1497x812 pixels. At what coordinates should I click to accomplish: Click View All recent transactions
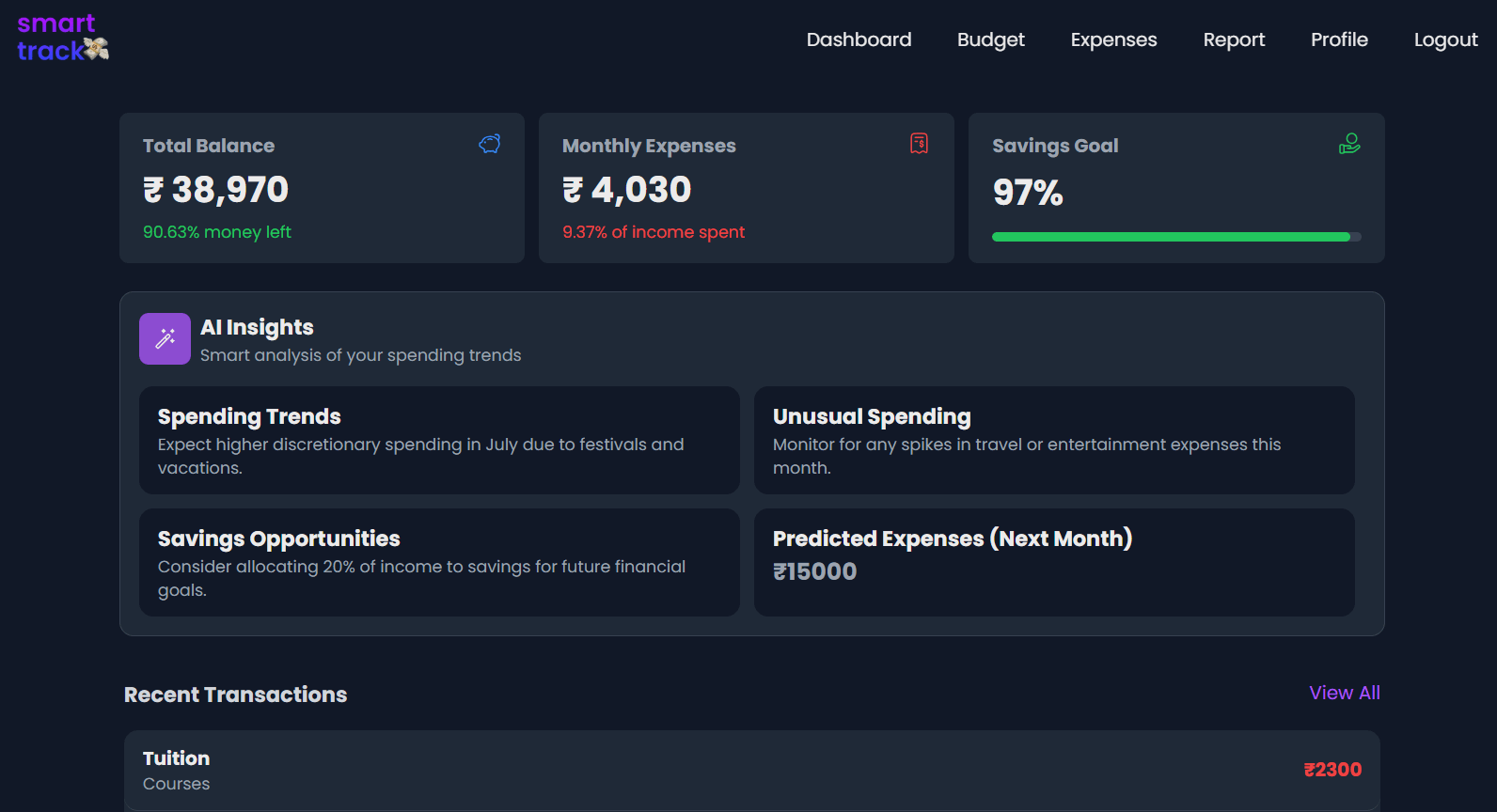point(1344,693)
